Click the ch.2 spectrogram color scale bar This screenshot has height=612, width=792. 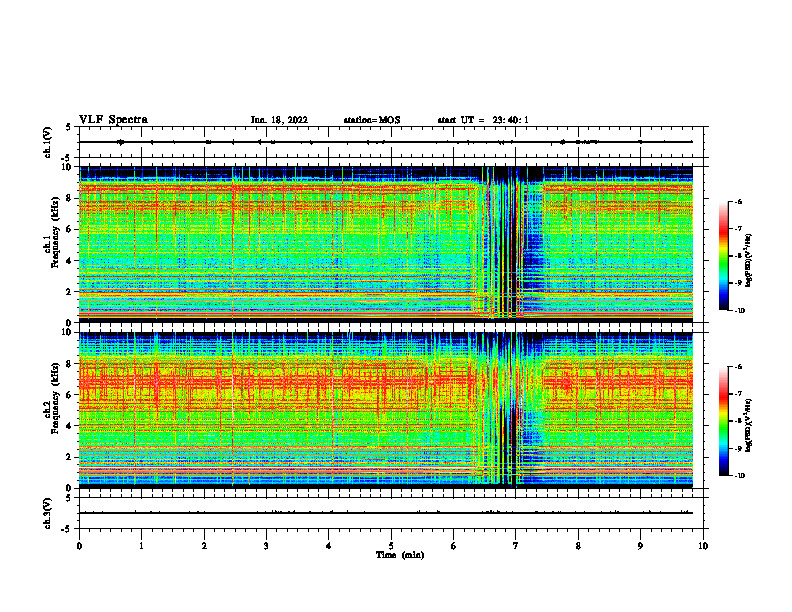(724, 421)
